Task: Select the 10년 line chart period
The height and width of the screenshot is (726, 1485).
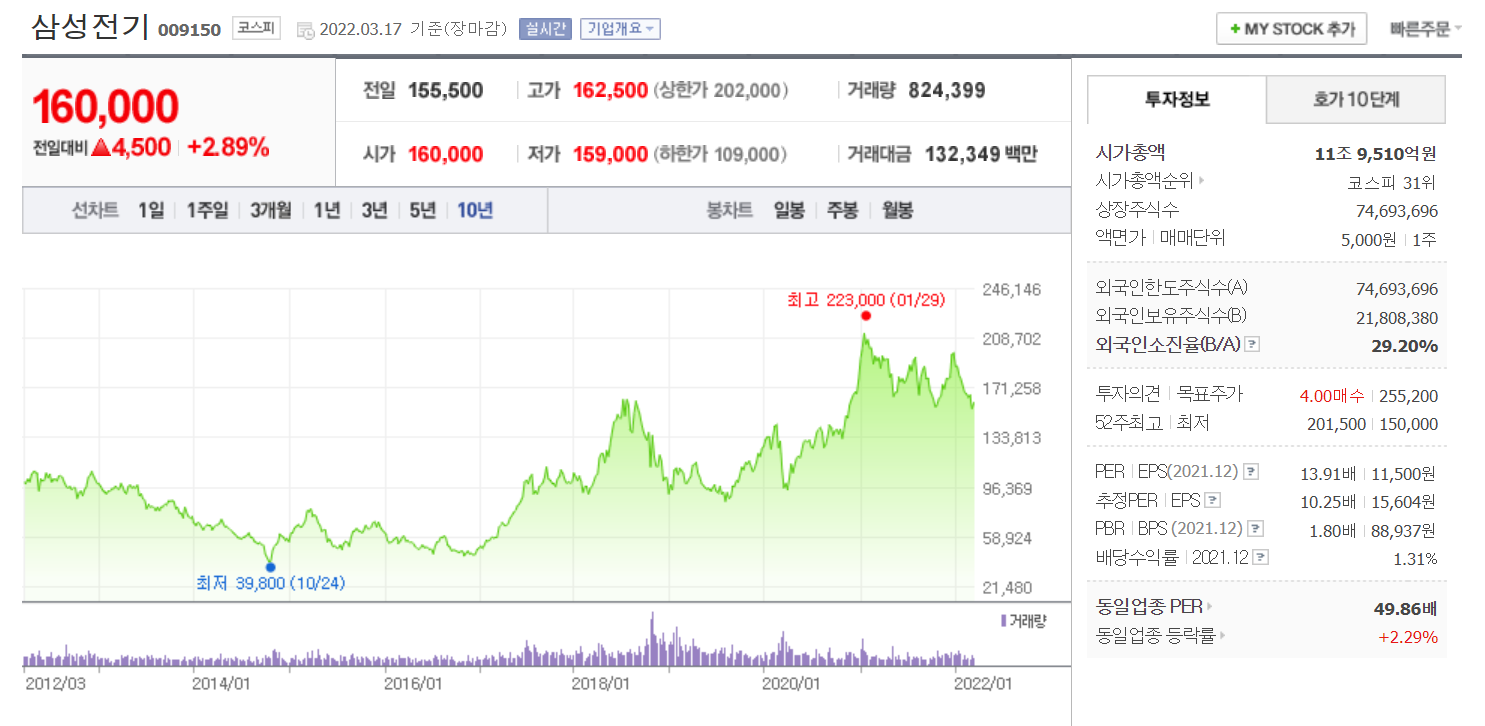Action: pos(475,210)
